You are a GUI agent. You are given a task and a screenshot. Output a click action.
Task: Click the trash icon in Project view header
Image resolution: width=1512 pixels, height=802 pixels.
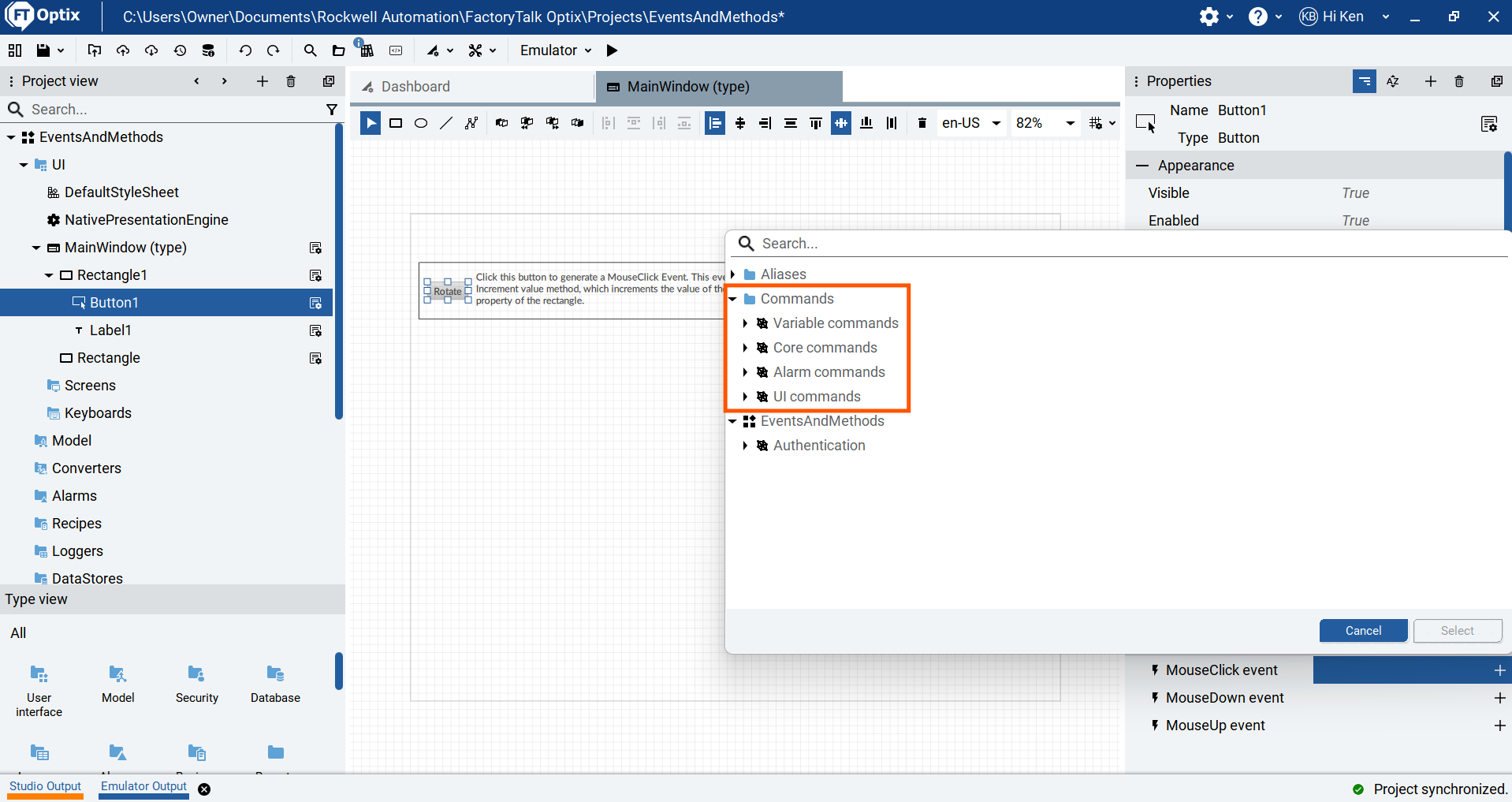[291, 81]
